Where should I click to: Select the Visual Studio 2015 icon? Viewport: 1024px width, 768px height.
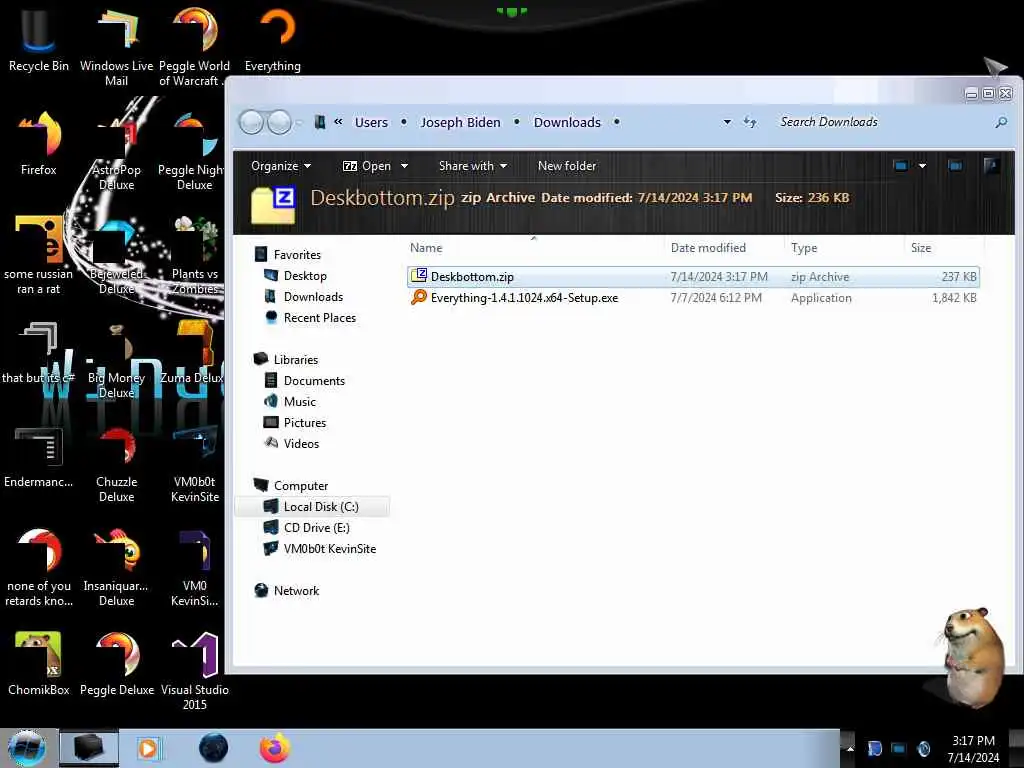click(x=194, y=671)
